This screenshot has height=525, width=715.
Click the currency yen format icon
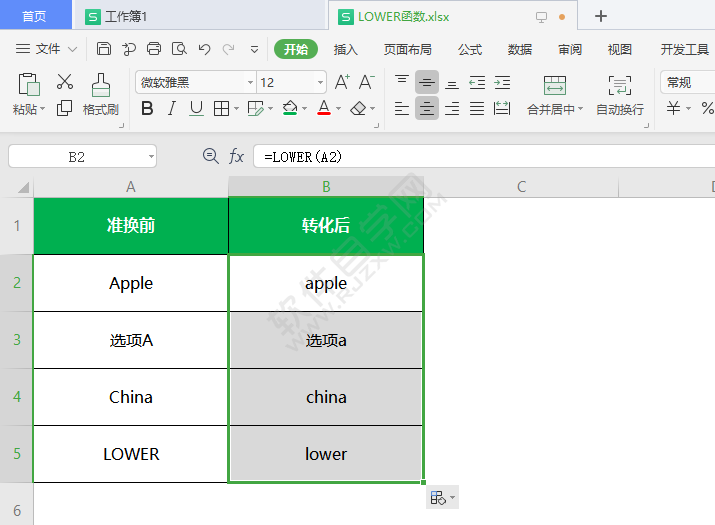tap(674, 108)
